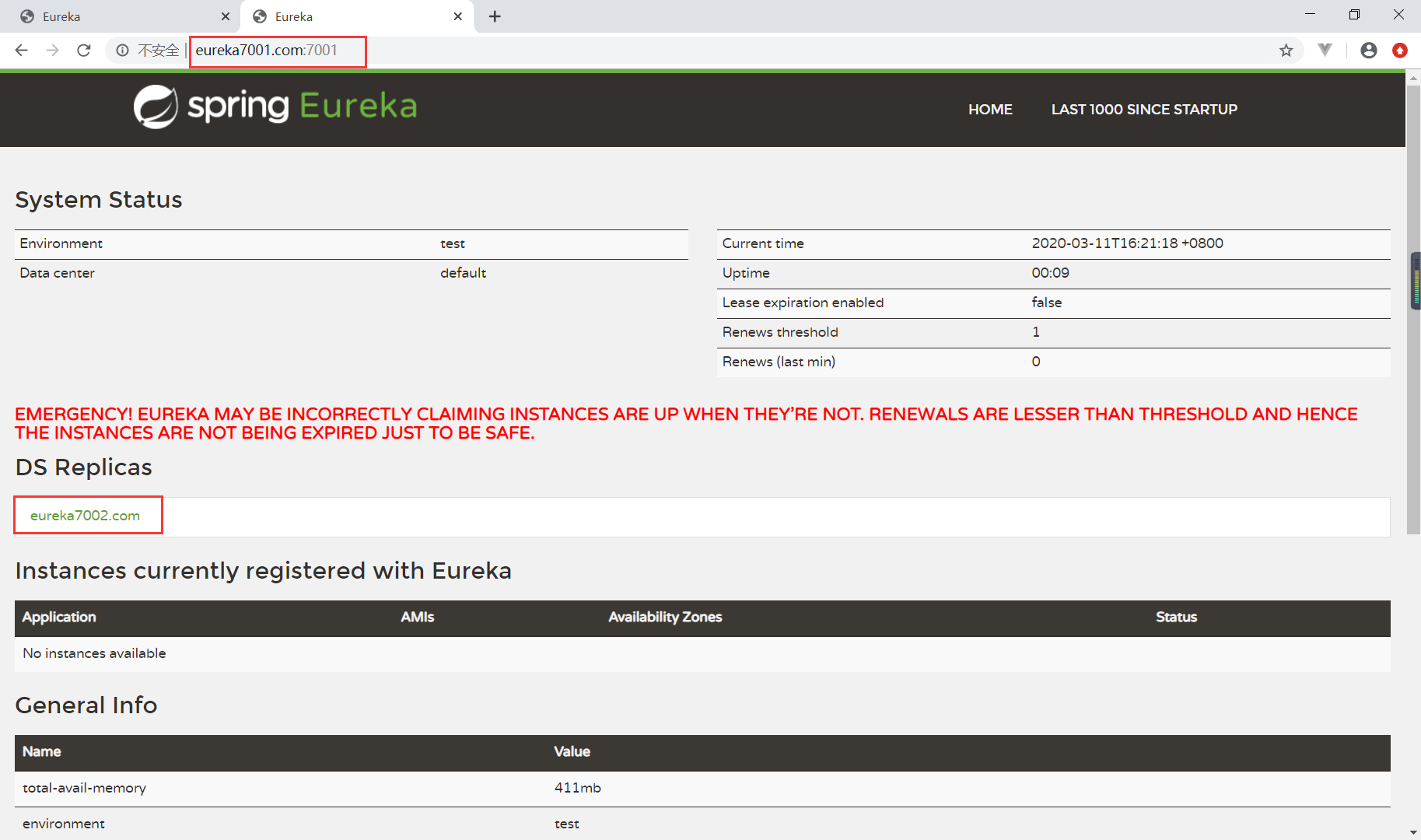Click the scroll down arrow
Image resolution: width=1421 pixels, height=840 pixels.
[x=1413, y=832]
